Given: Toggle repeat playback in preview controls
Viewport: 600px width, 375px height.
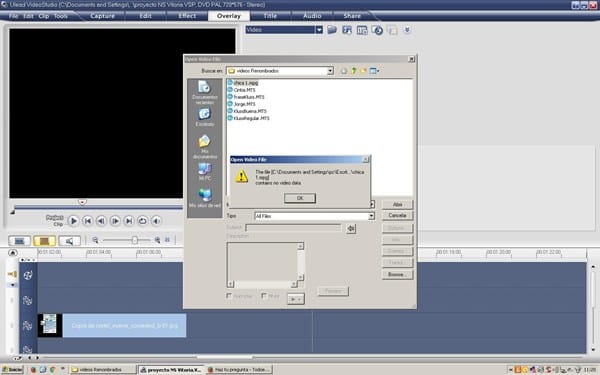Looking at the screenshot, I should click(x=142, y=221).
